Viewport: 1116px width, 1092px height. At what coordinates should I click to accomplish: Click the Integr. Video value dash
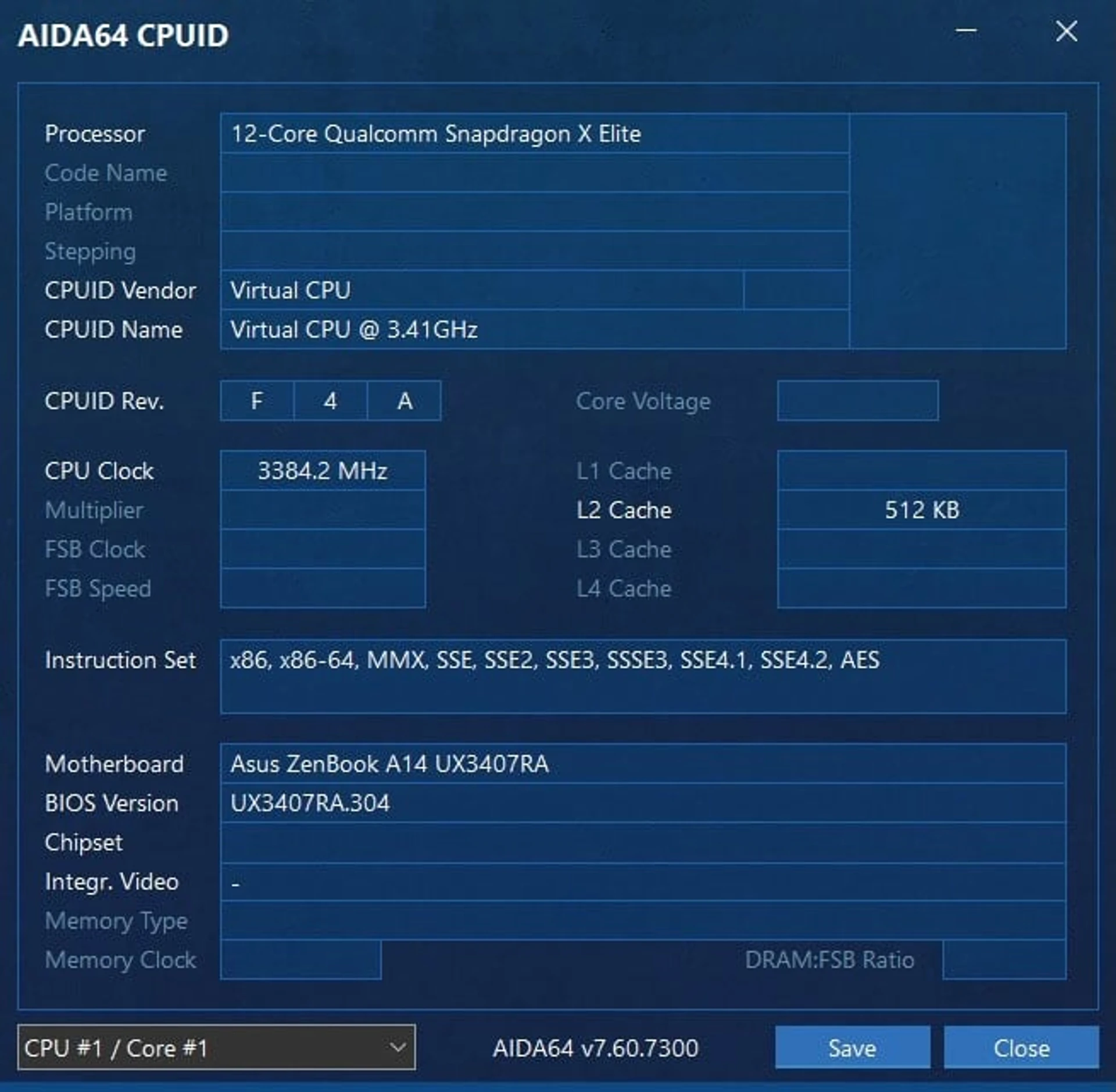[x=235, y=884]
